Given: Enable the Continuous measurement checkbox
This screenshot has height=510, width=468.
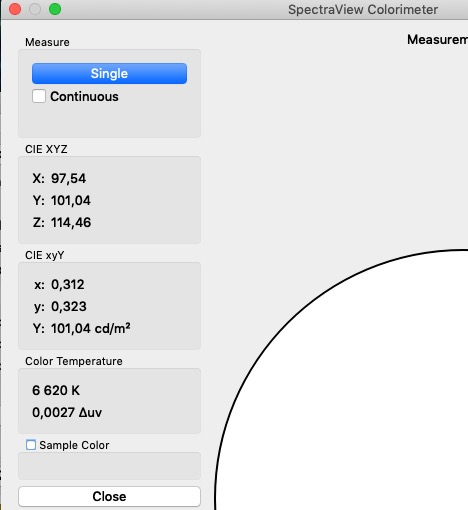Looking at the screenshot, I should coord(39,96).
